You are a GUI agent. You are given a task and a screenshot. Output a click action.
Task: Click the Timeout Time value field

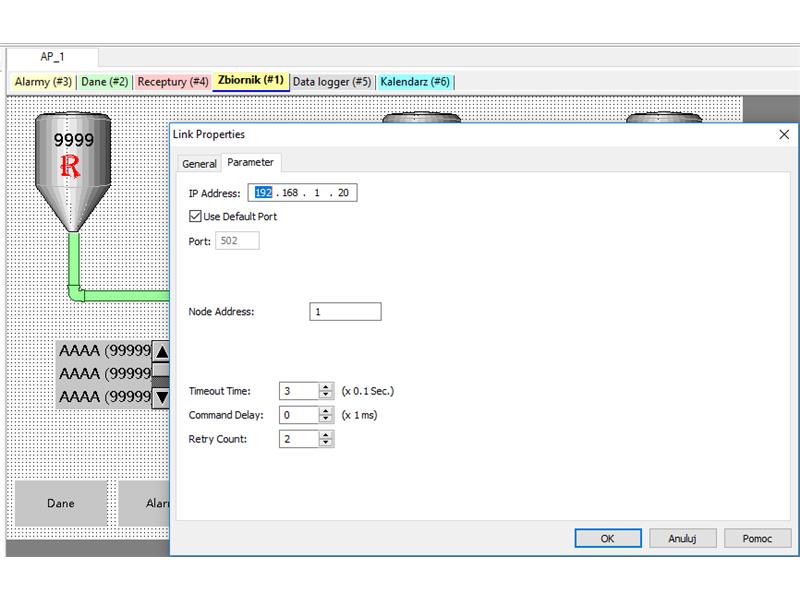[299, 391]
